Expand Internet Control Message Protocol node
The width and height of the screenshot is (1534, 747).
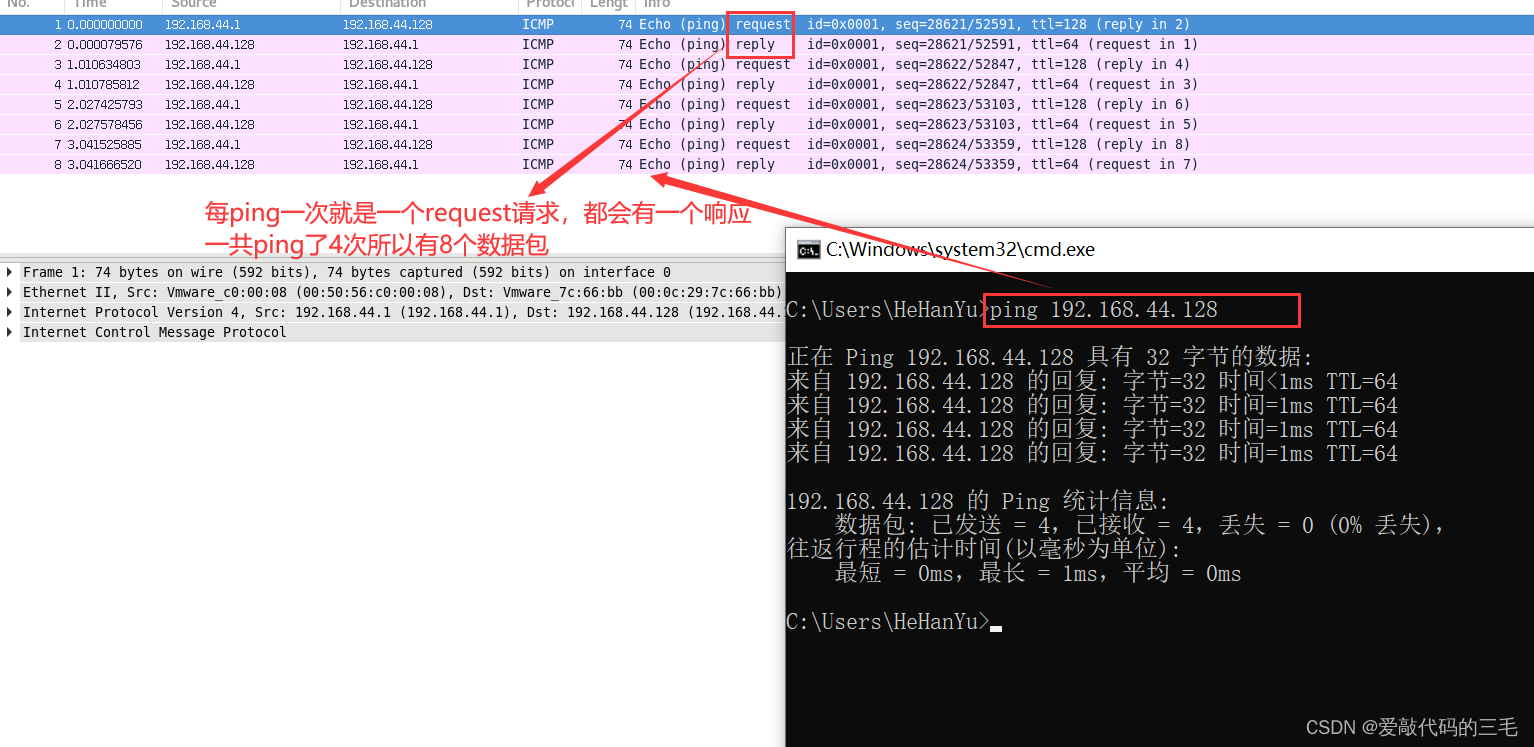[x=10, y=332]
